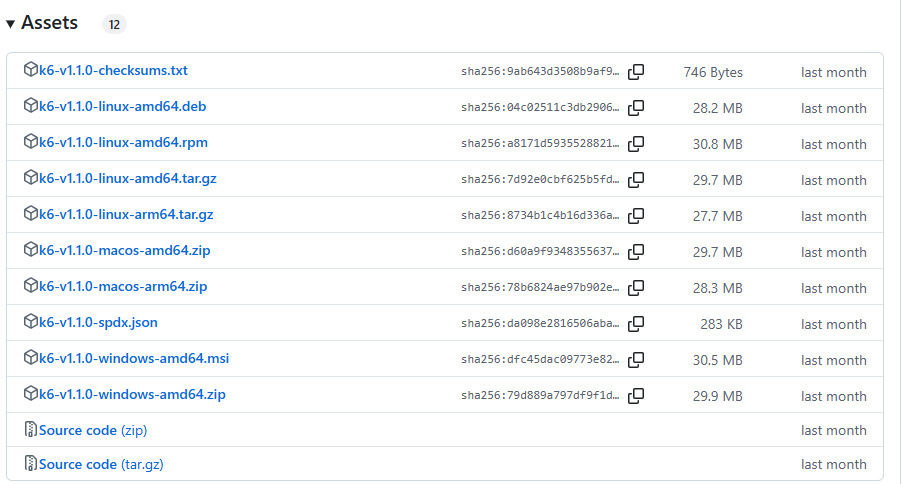The width and height of the screenshot is (909, 484).
Task: Click last month timestamp on windows-amd64.msi row
Action: click(x=834, y=360)
